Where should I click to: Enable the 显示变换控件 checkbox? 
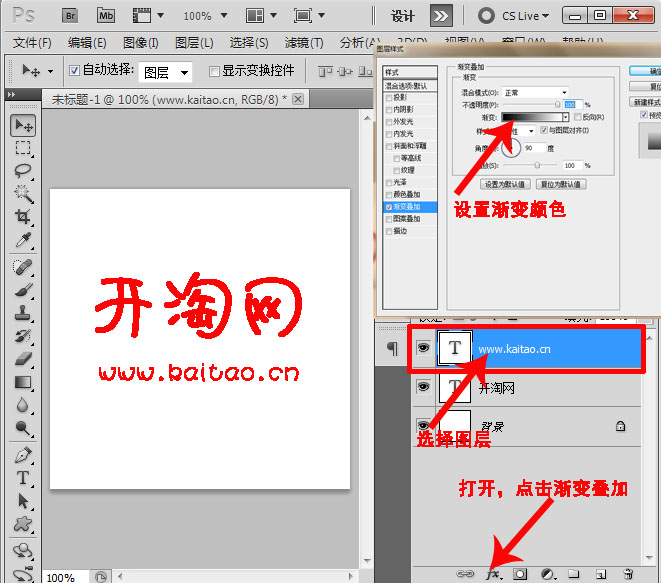214,71
